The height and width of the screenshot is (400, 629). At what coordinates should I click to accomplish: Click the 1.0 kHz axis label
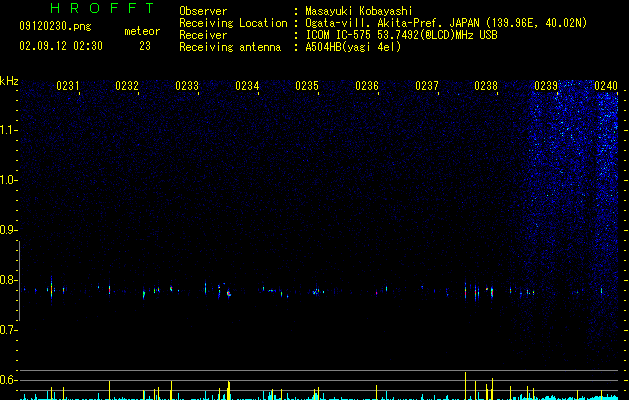click(8, 180)
